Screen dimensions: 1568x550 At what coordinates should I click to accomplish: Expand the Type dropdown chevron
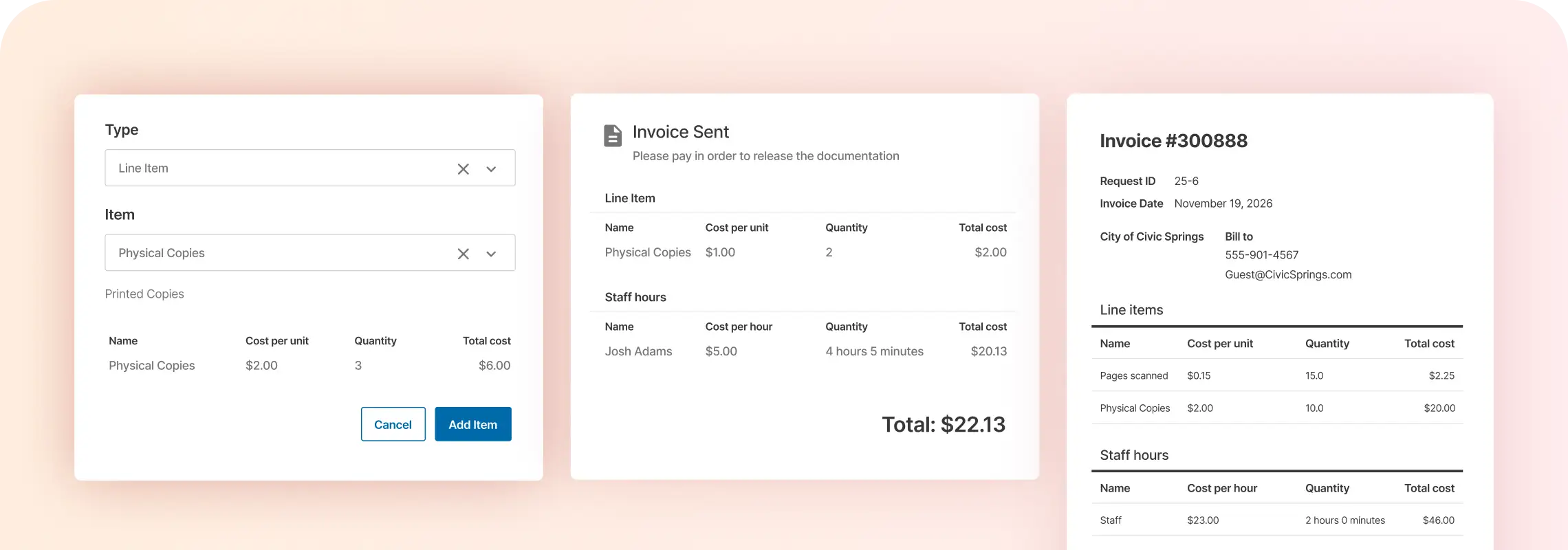point(491,169)
